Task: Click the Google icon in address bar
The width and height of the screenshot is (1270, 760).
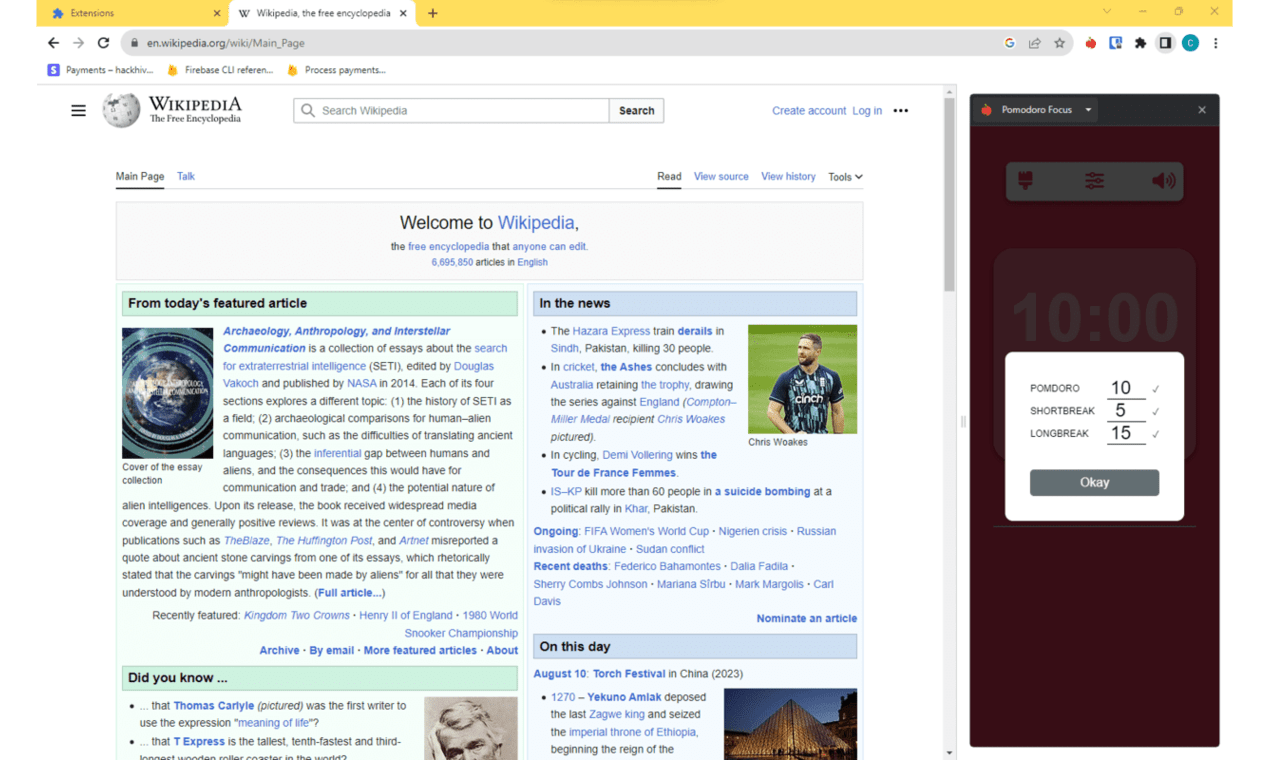Action: pos(1009,43)
